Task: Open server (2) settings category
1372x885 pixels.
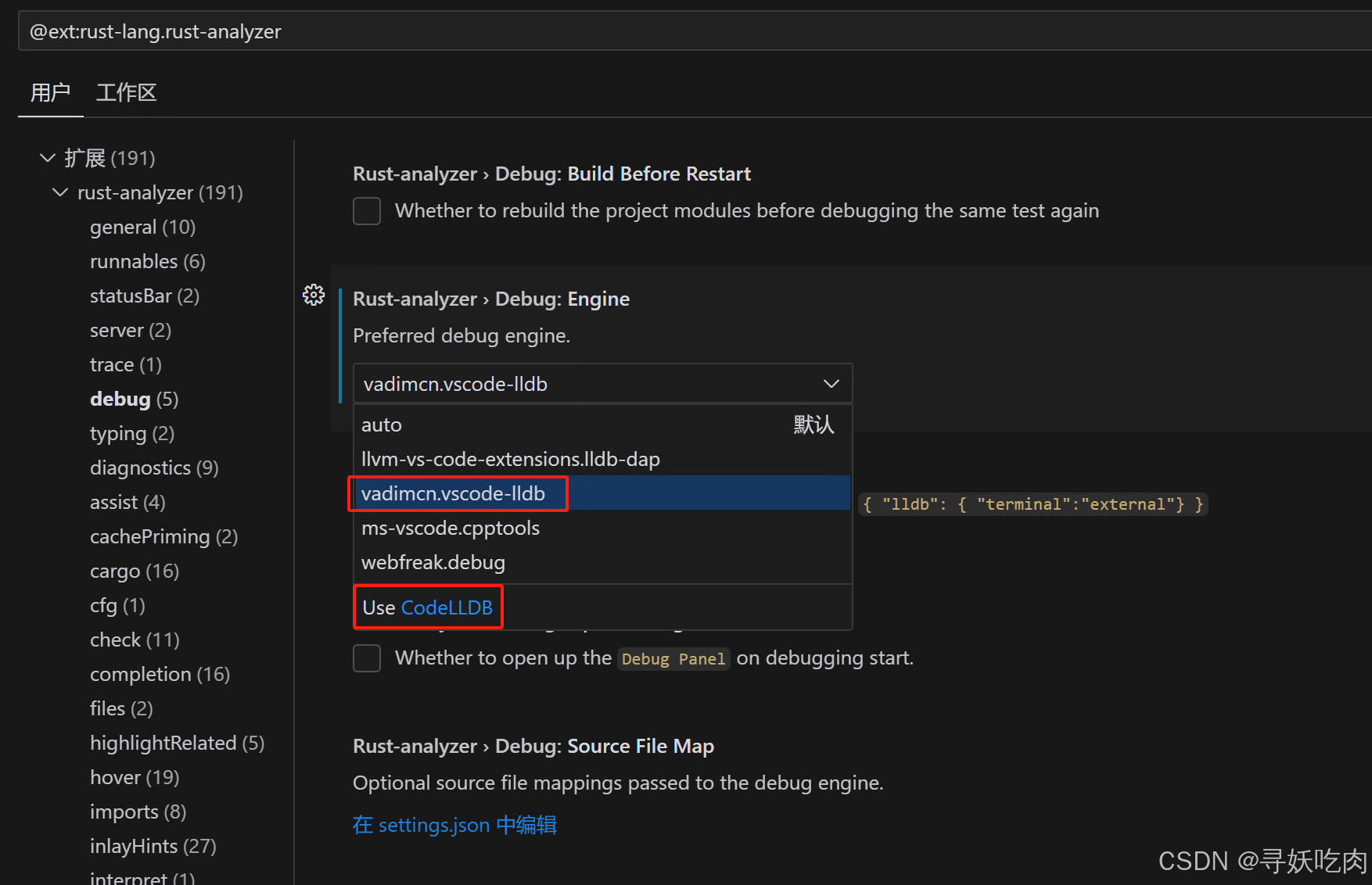Action: tap(131, 330)
